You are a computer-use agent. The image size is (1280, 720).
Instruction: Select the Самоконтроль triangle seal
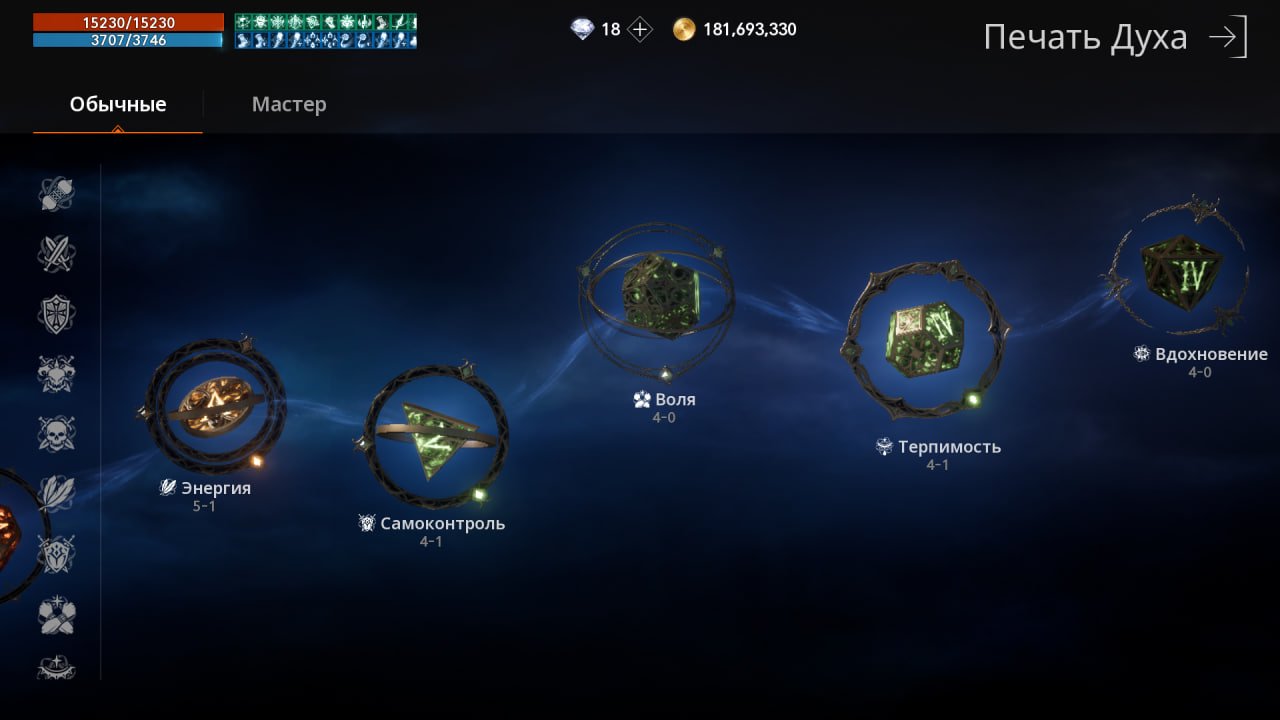click(433, 437)
